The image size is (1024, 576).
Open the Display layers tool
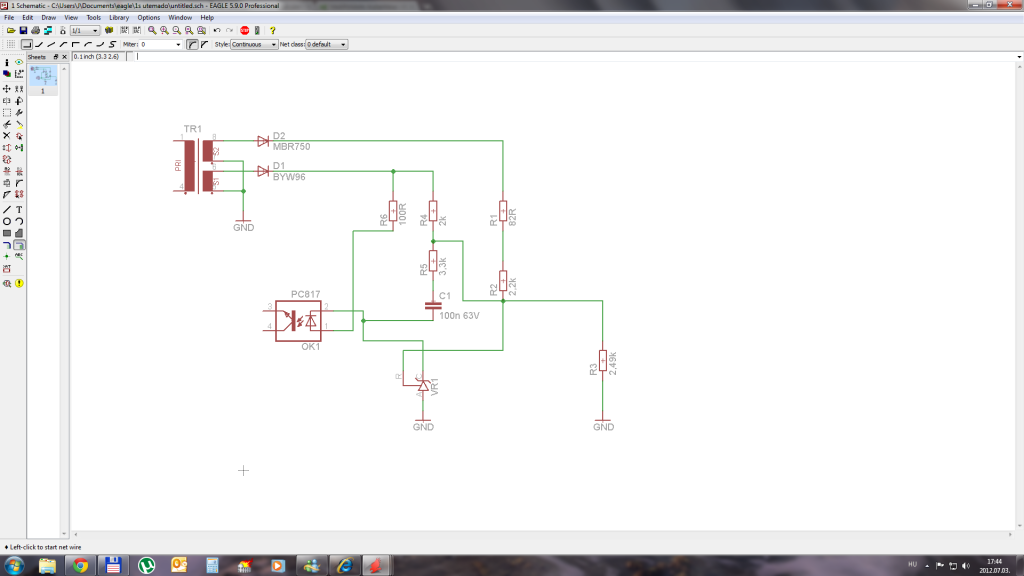(7, 74)
